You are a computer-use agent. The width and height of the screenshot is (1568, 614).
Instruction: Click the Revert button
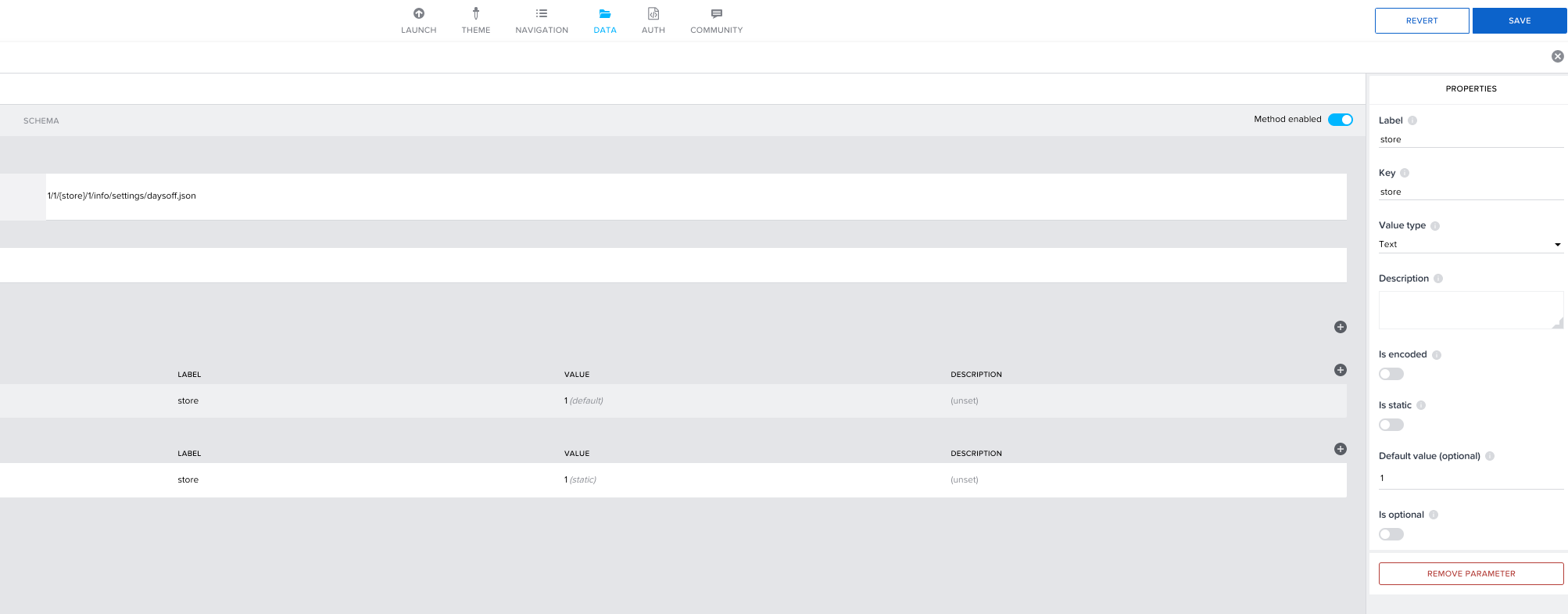(x=1422, y=21)
